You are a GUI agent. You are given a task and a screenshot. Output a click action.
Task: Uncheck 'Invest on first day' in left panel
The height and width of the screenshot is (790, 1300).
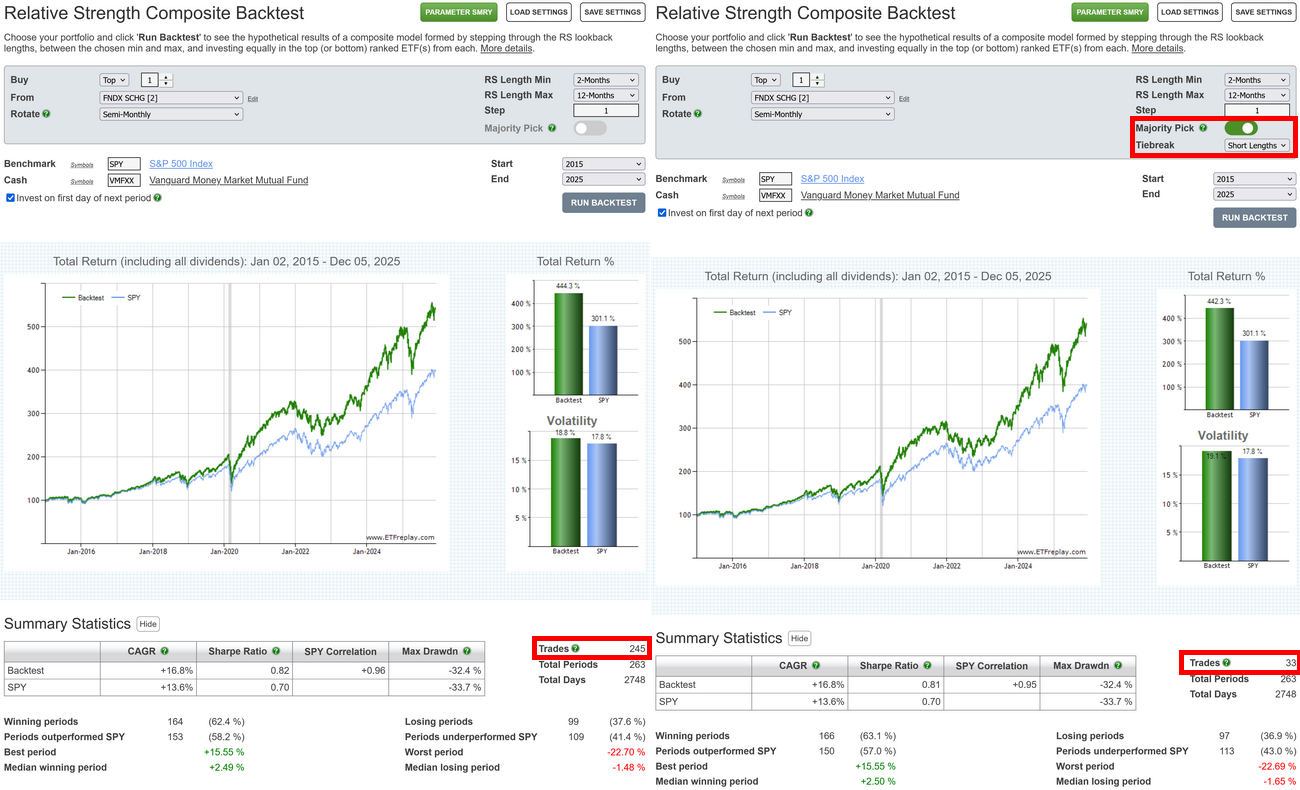point(10,198)
